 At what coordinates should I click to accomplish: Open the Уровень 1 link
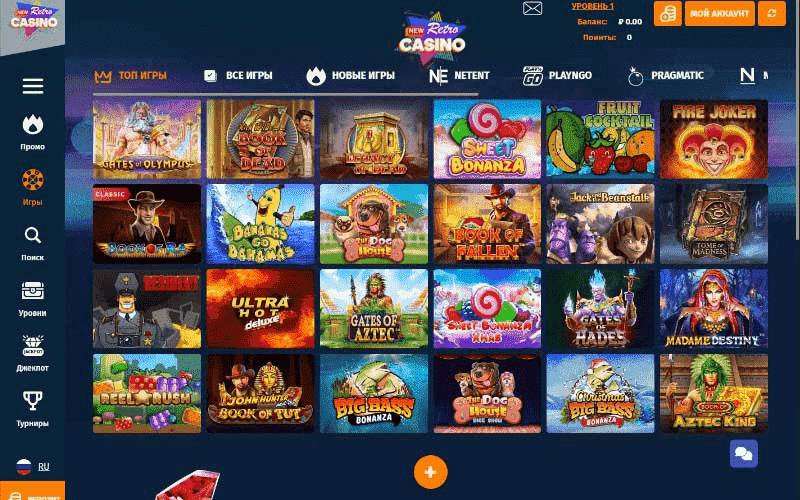point(592,6)
